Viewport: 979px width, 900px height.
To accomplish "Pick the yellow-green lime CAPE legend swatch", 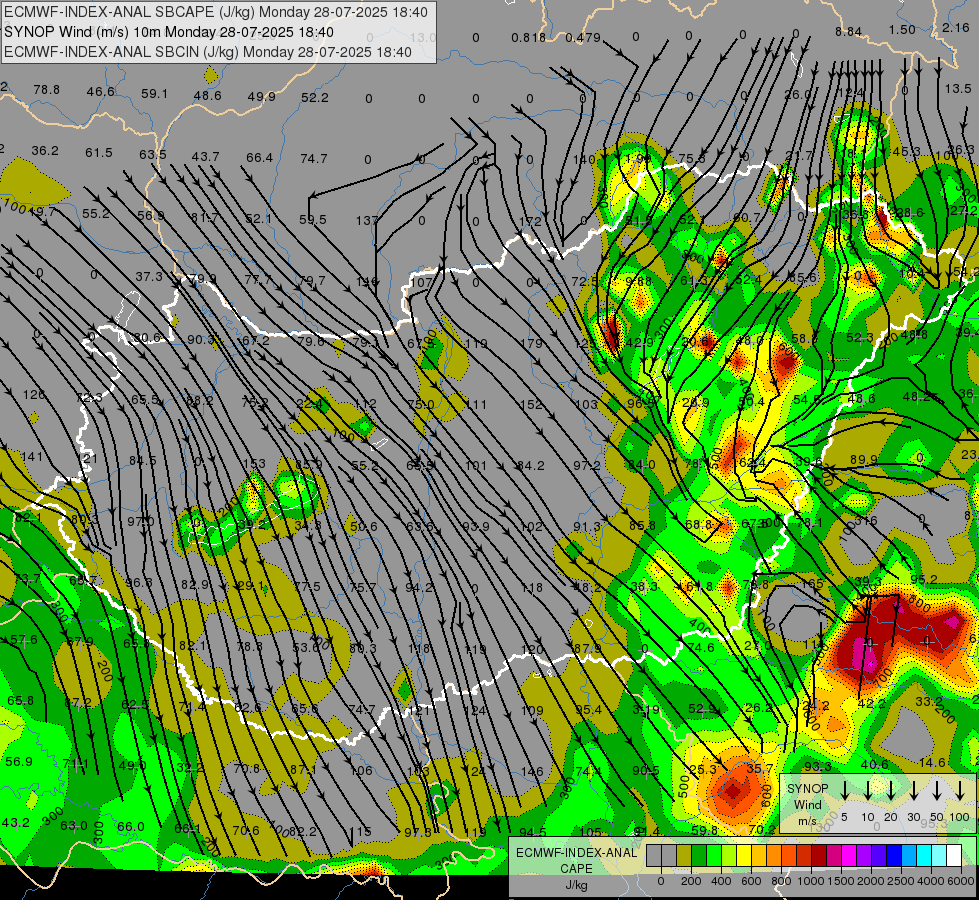I will click(x=729, y=855).
